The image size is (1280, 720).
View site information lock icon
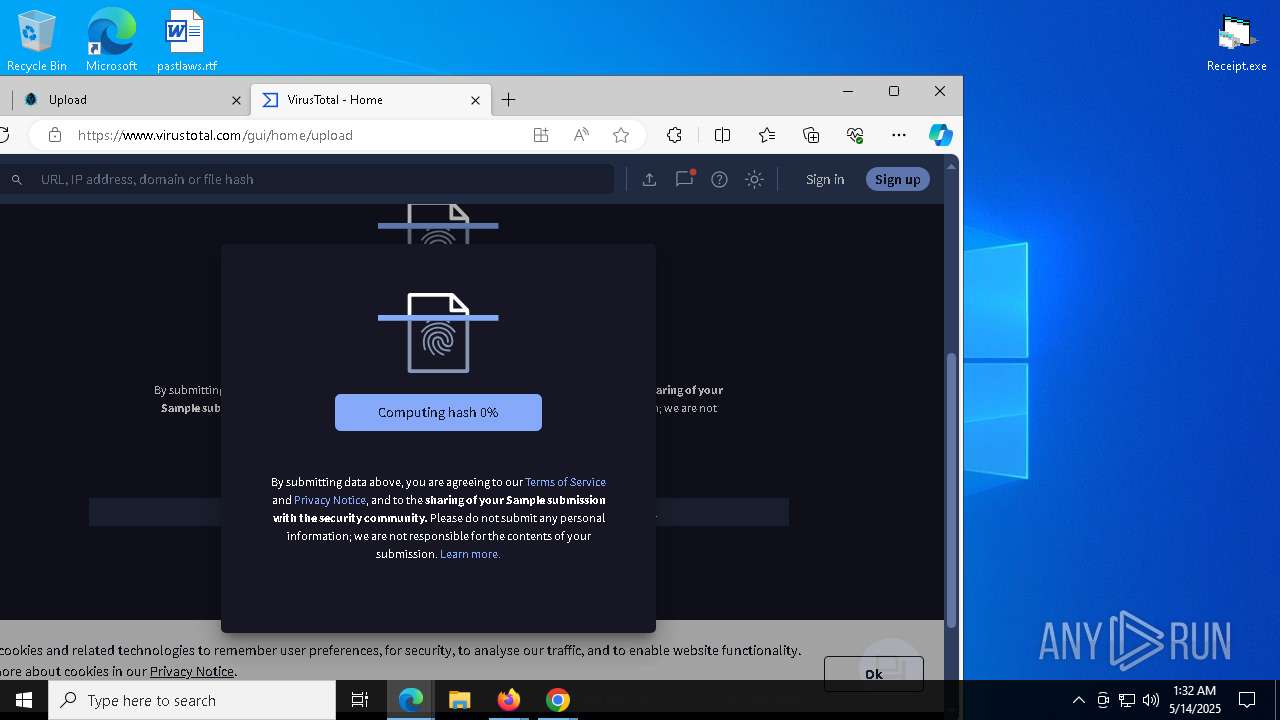coord(55,135)
